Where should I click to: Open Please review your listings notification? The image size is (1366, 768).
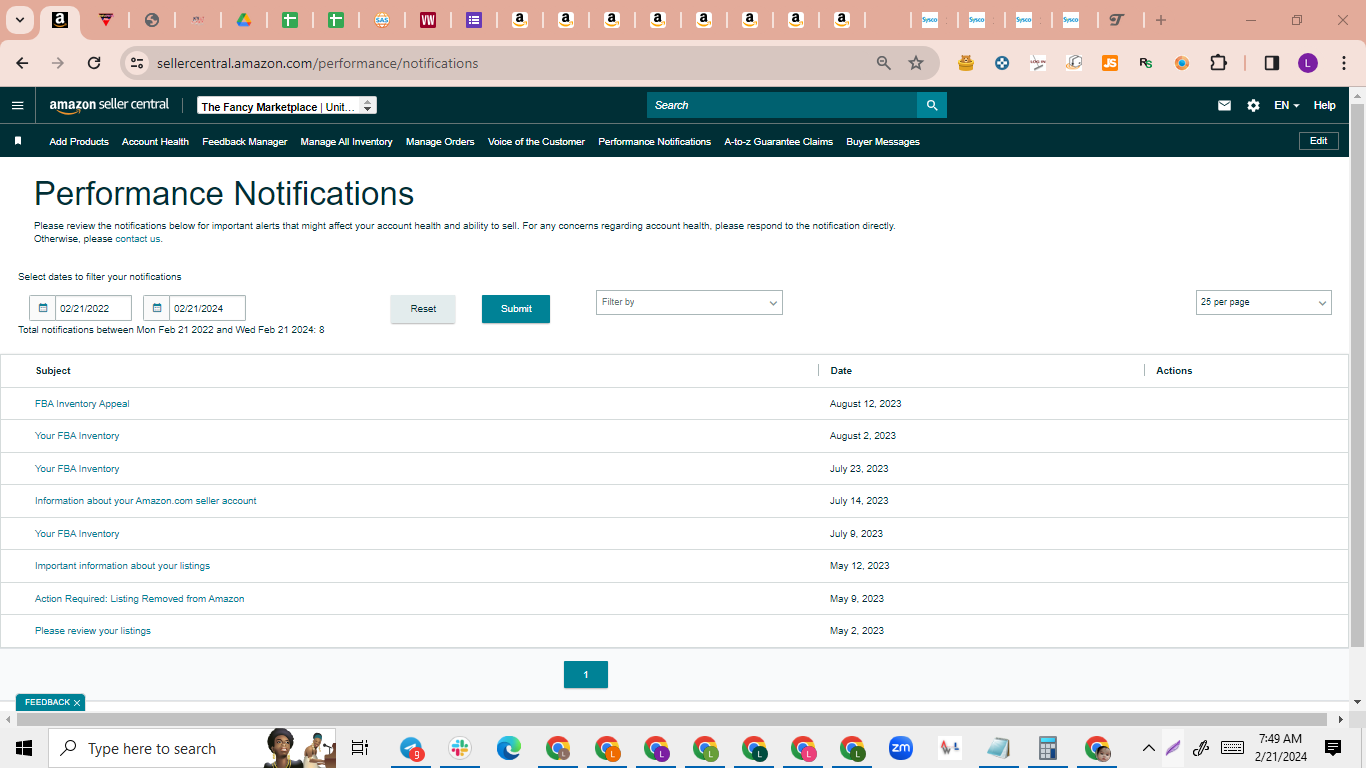tap(93, 631)
